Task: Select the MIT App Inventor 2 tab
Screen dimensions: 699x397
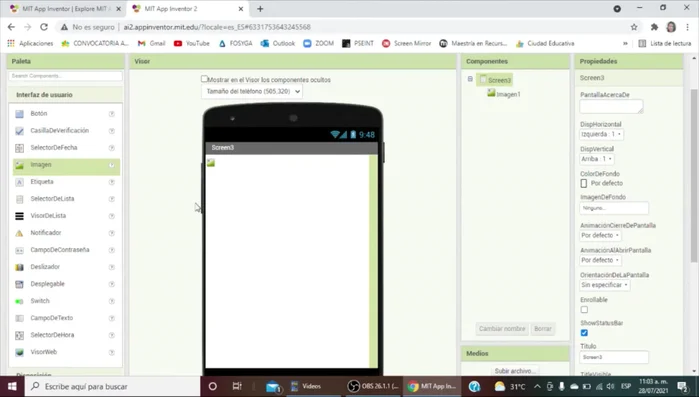Action: [187, 9]
